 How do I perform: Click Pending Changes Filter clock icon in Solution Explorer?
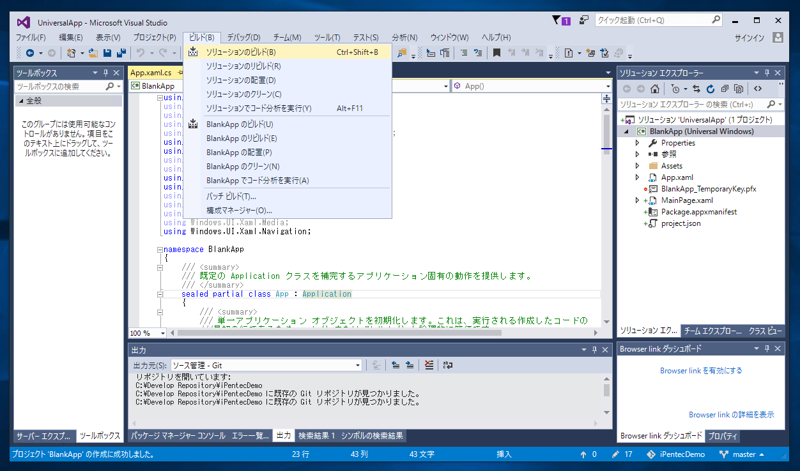(x=676, y=89)
